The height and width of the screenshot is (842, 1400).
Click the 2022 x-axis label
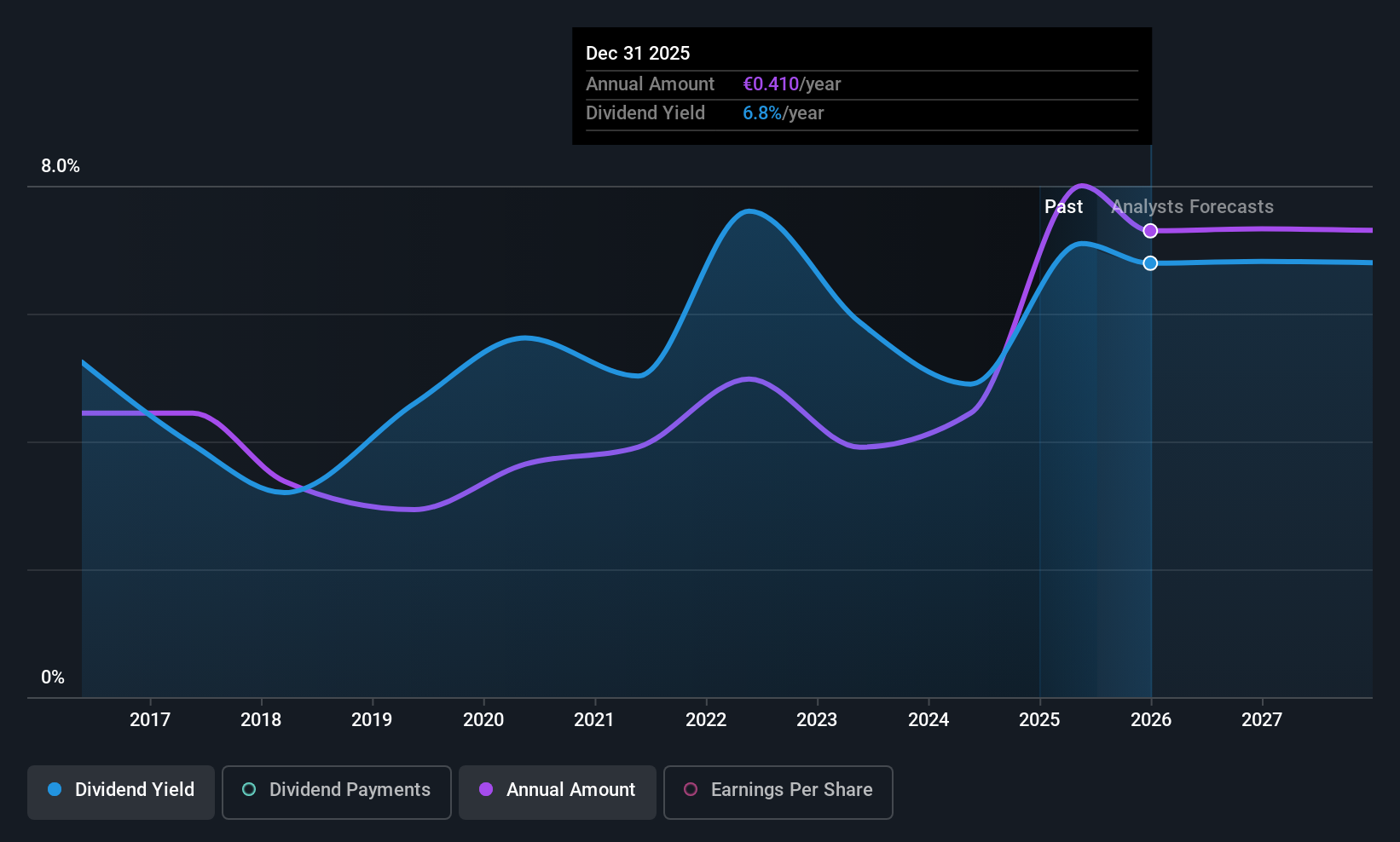coord(706,720)
